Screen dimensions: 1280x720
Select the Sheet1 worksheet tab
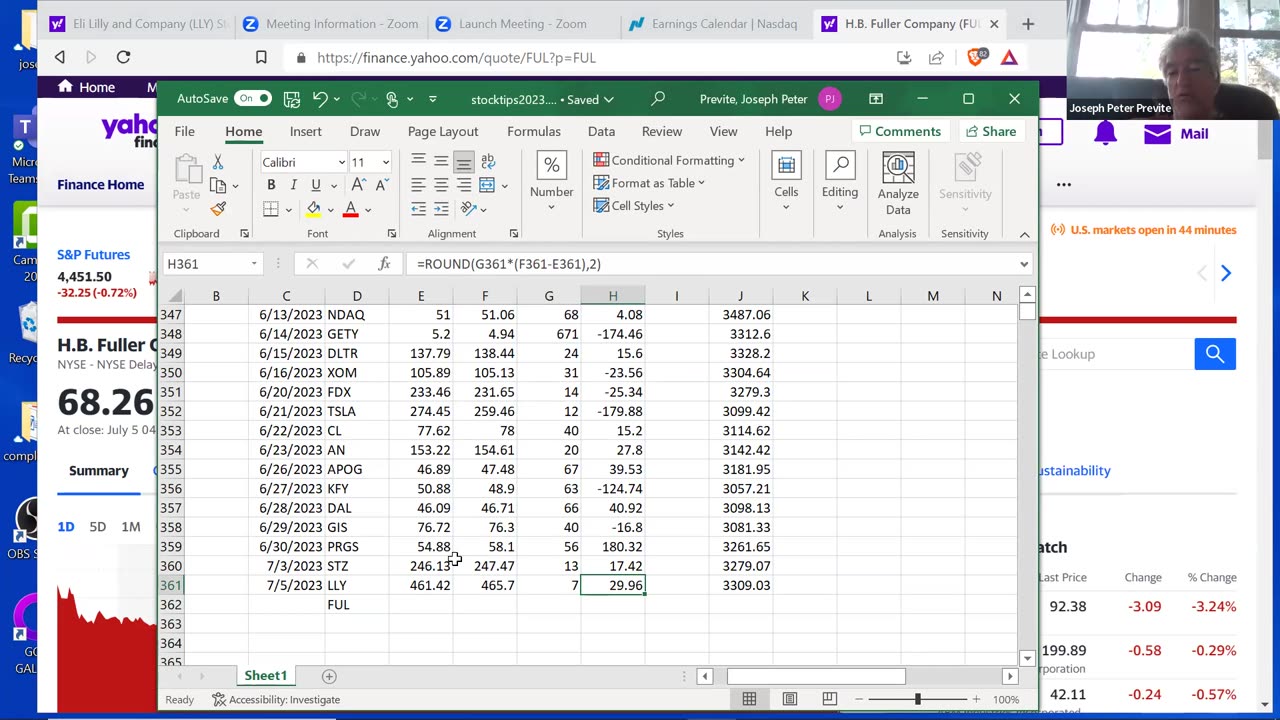[x=266, y=676]
